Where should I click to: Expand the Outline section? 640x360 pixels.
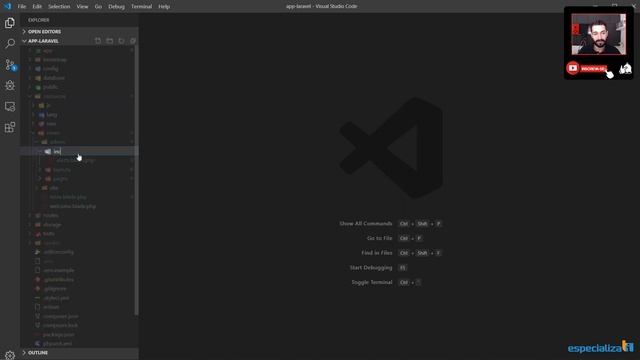coord(80,353)
